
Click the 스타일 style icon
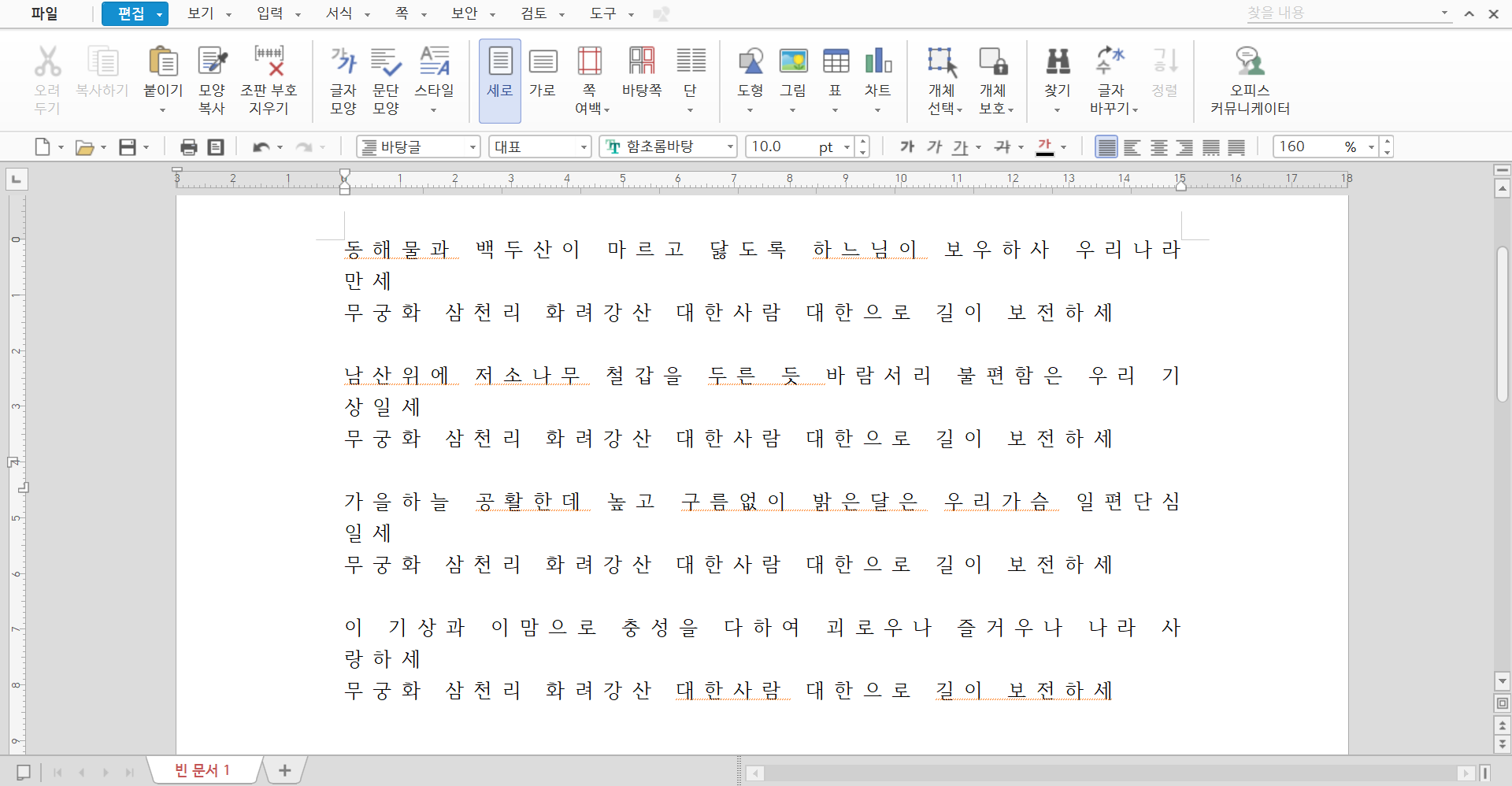[x=434, y=61]
